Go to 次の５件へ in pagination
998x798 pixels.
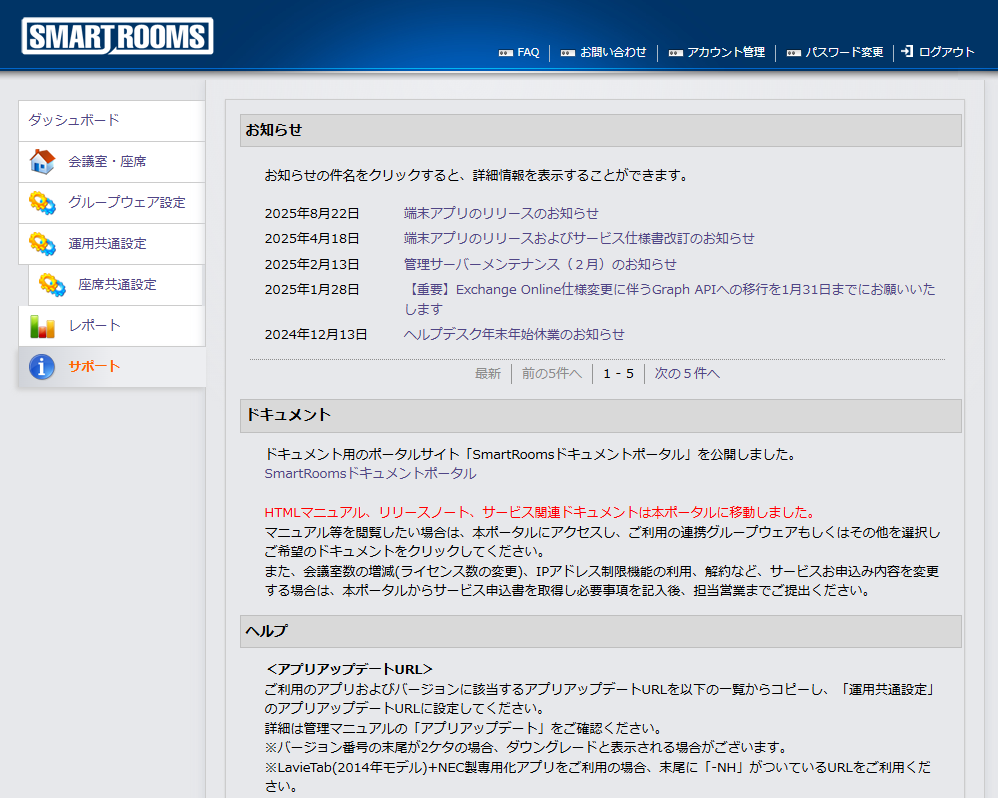tap(687, 374)
